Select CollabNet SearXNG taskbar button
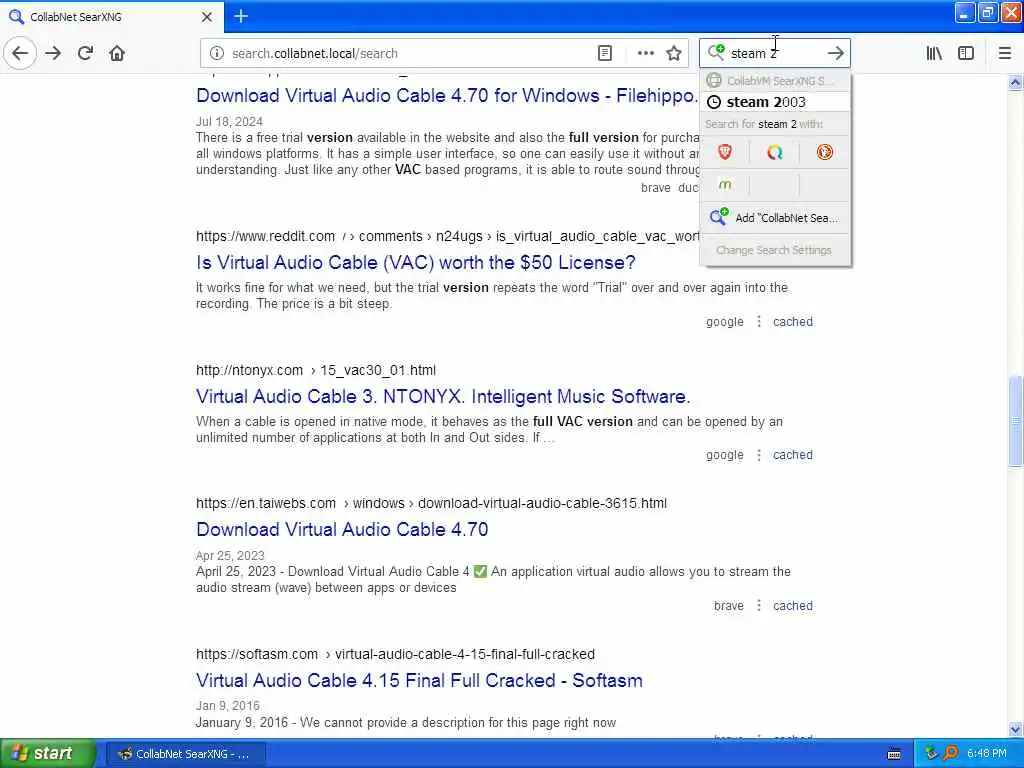Viewport: 1024px width, 768px height. pos(185,754)
